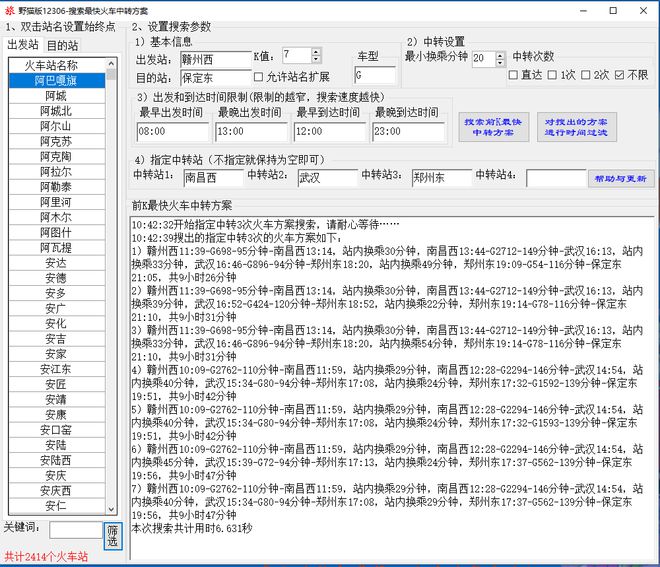660x567 pixels.
Task: Edit the 最早到达时间 field
Action: click(x=330, y=131)
